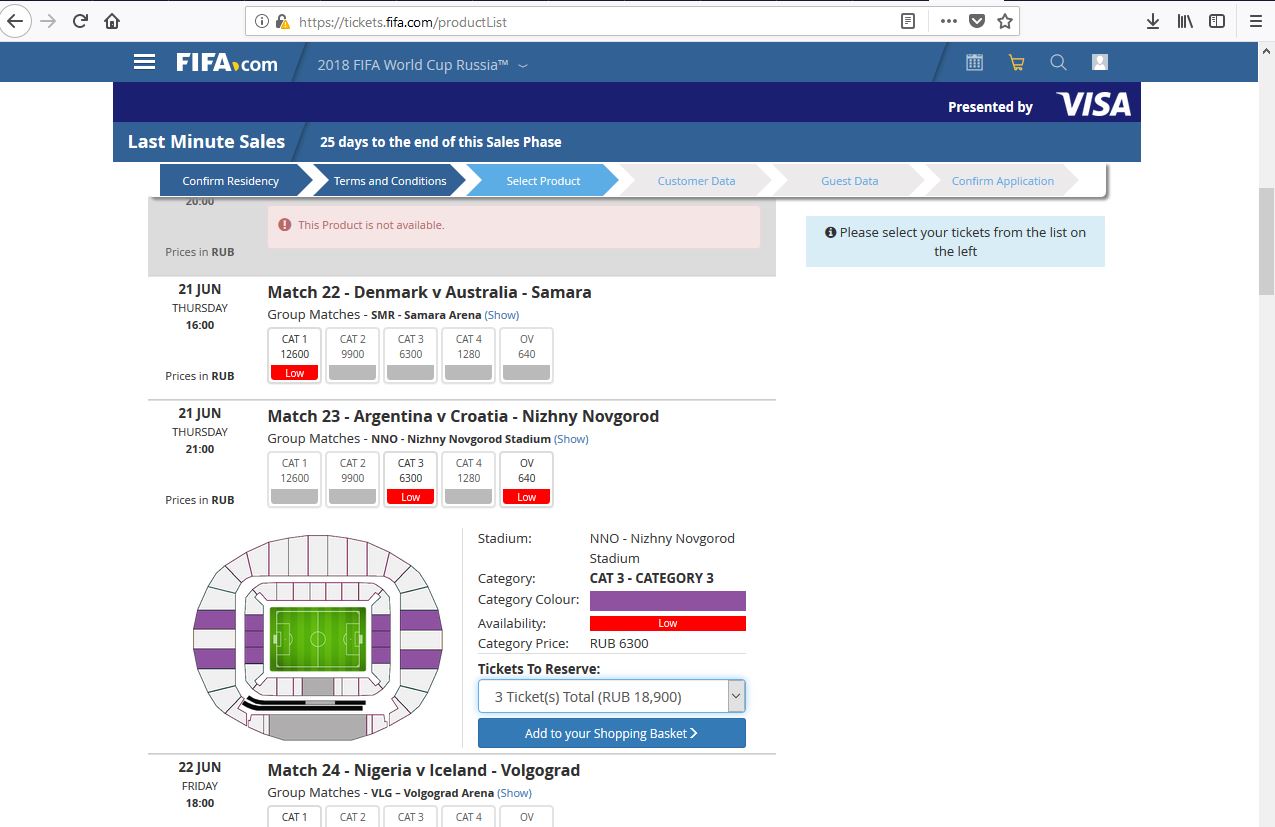Image resolution: width=1275 pixels, height=827 pixels.
Task: Go to Confirm Residency step
Action: [x=230, y=181]
